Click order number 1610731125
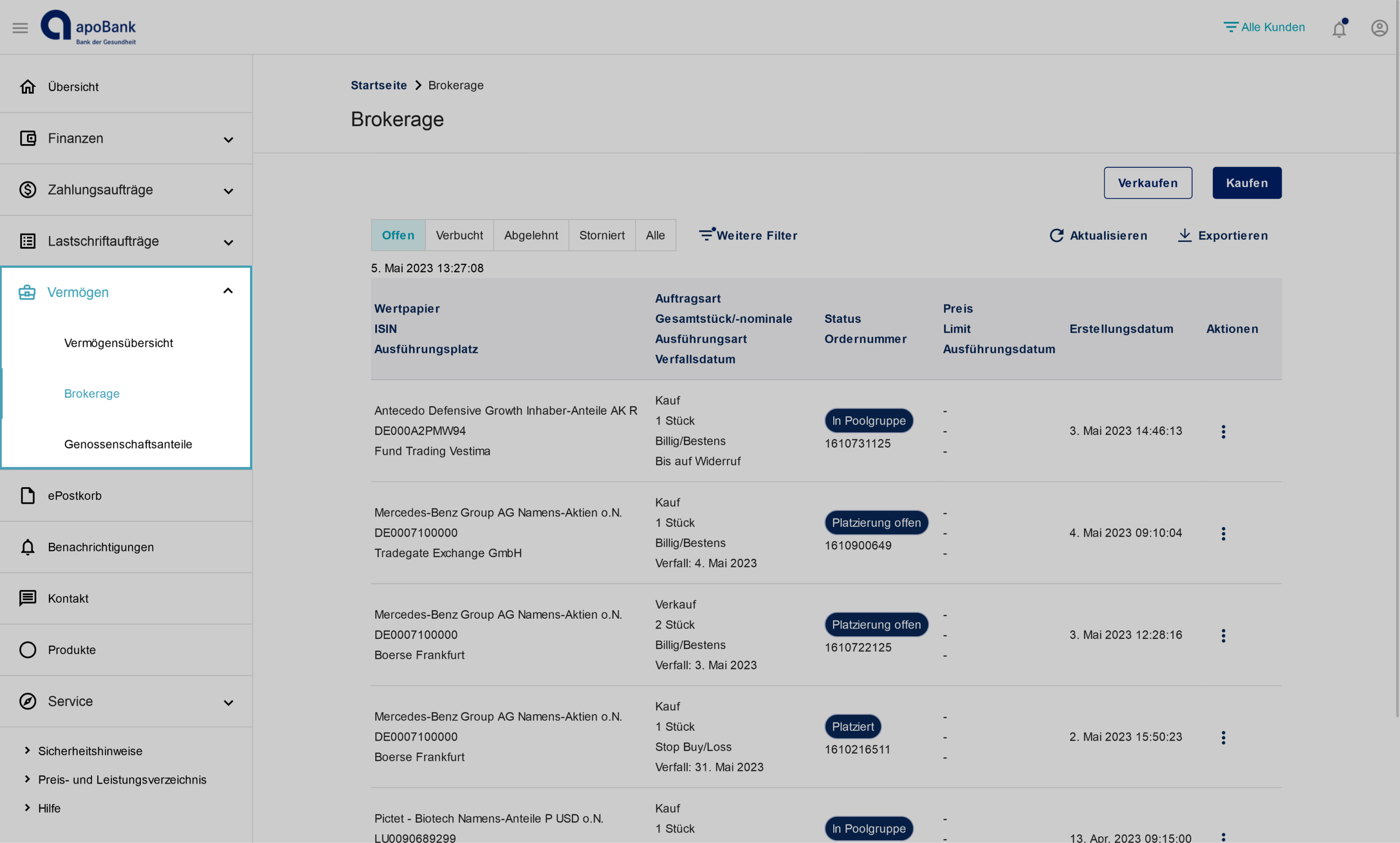This screenshot has width=1400, height=843. [857, 444]
